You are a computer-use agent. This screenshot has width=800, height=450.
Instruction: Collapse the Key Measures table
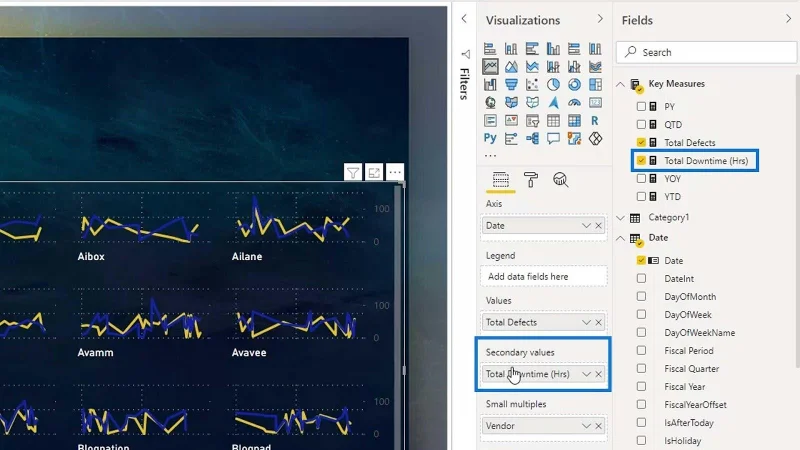pos(620,84)
